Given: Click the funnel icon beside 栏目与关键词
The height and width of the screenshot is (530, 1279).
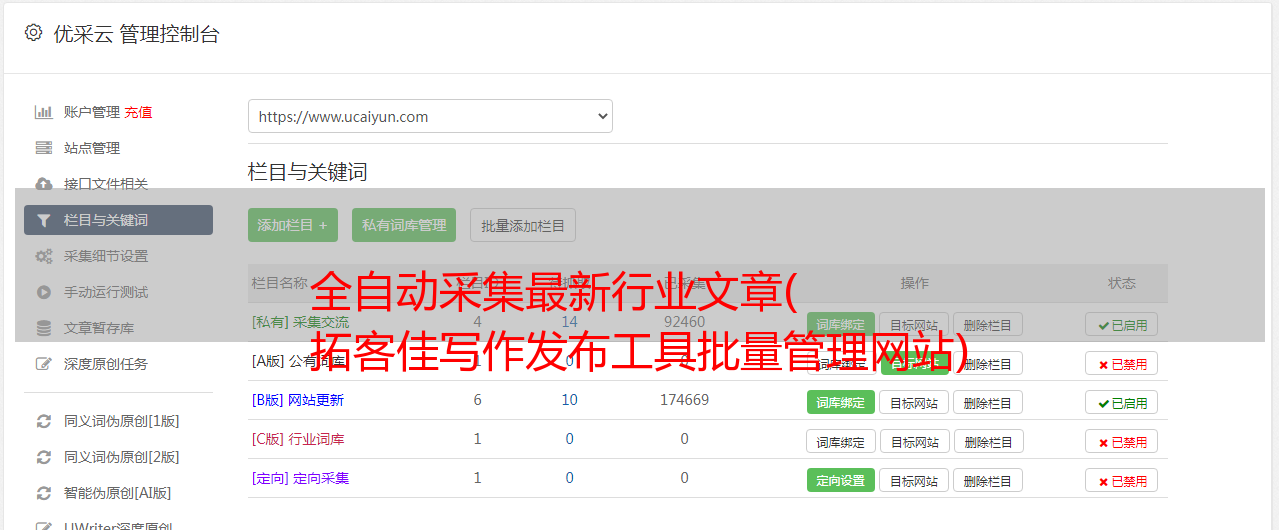Looking at the screenshot, I should (x=43, y=220).
